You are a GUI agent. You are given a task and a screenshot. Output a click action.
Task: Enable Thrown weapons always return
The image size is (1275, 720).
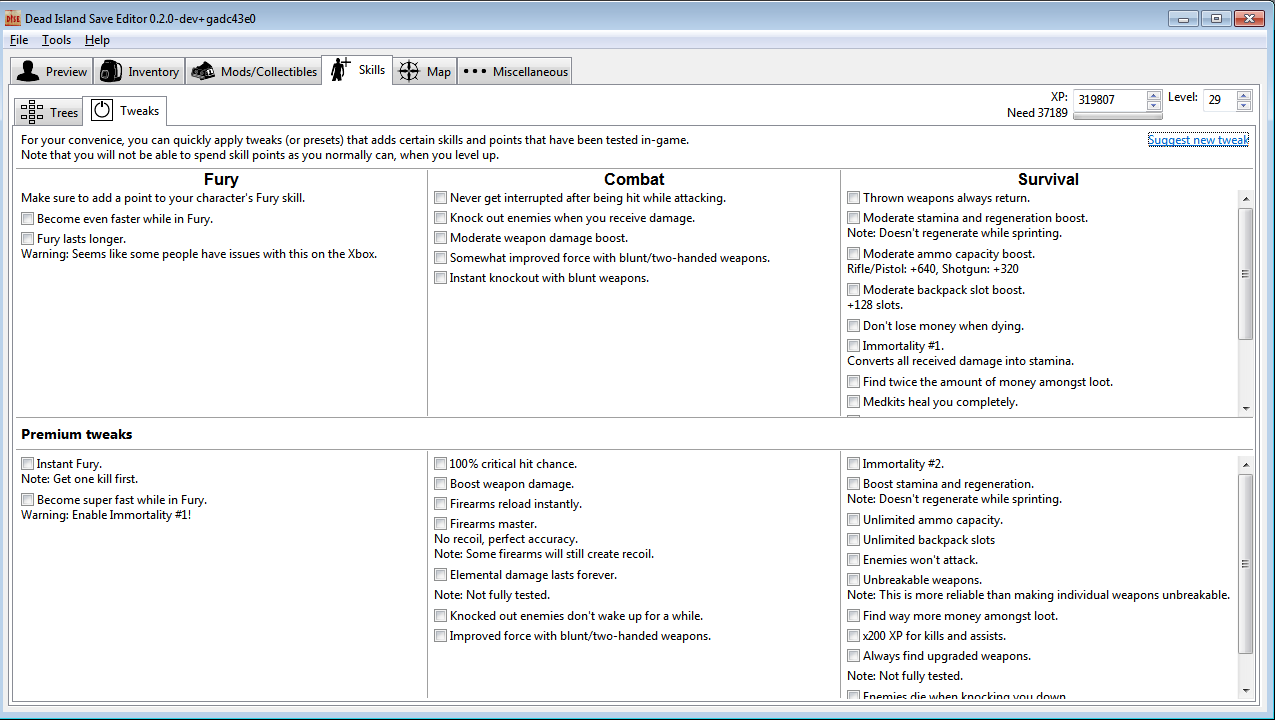pyautogui.click(x=854, y=198)
